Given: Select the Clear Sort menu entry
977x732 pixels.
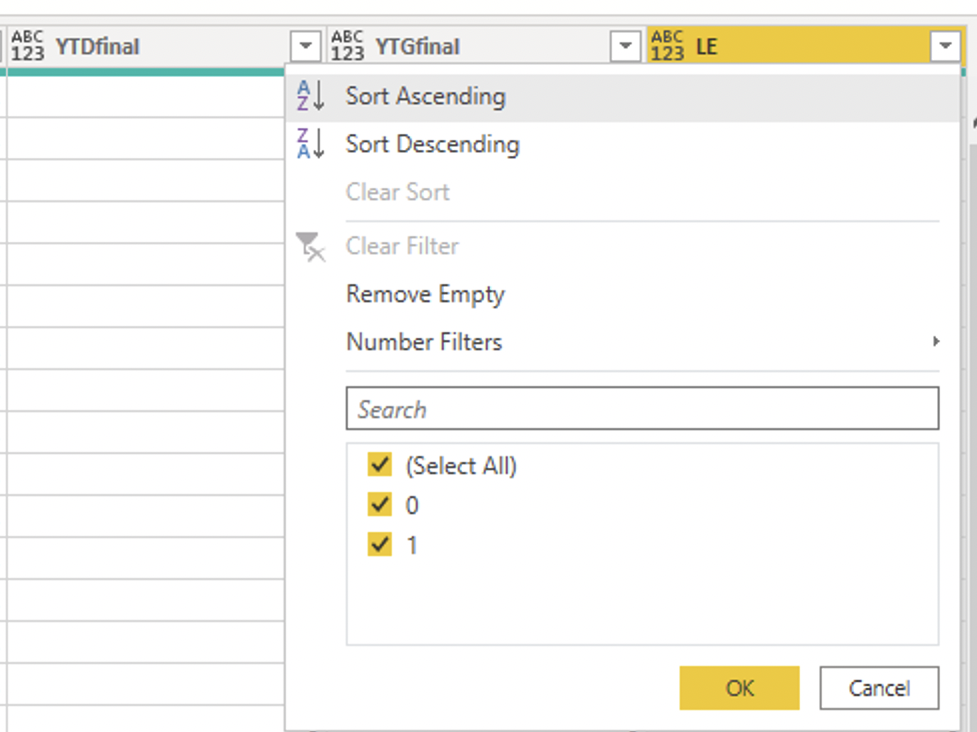Looking at the screenshot, I should (622, 192).
